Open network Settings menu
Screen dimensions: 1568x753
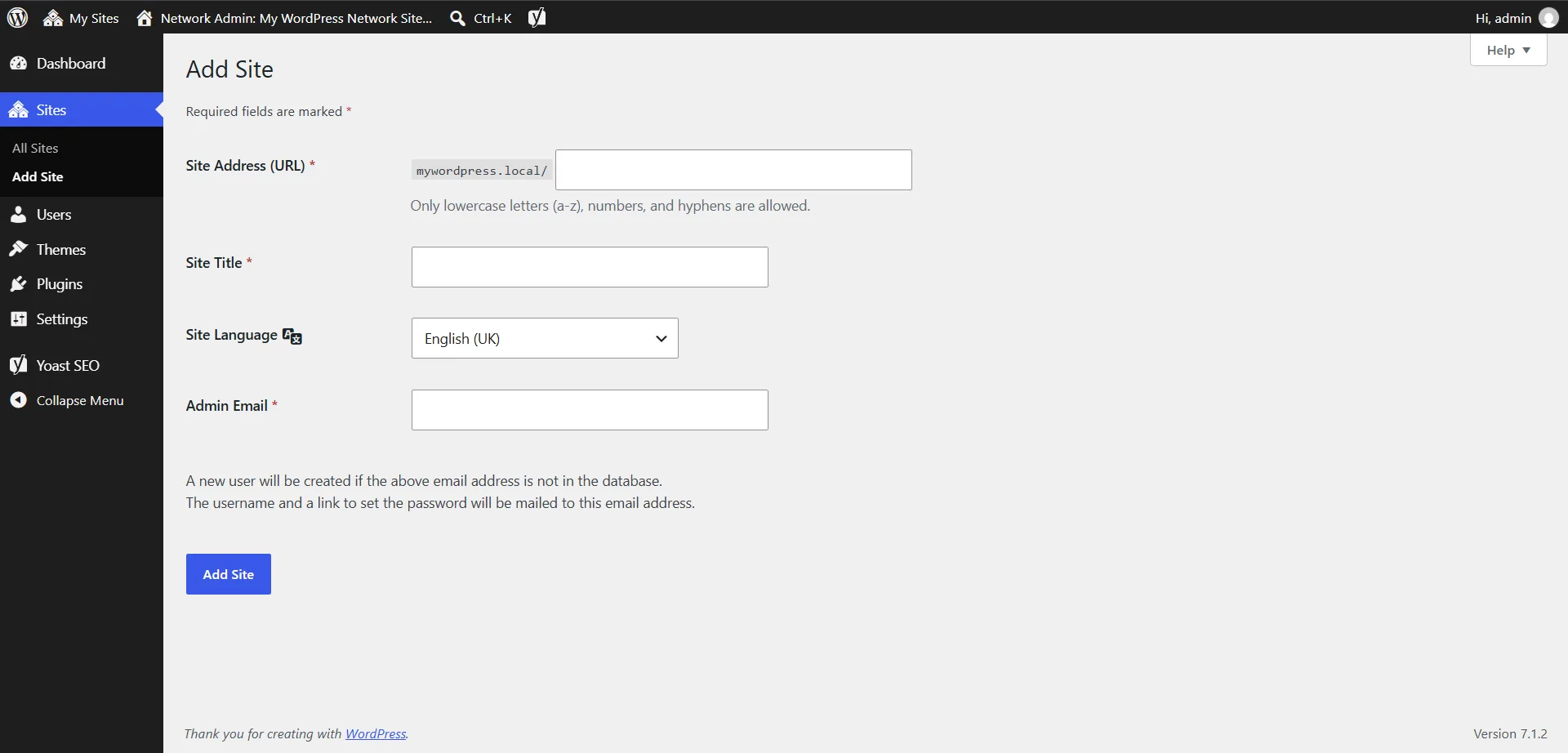click(x=82, y=319)
